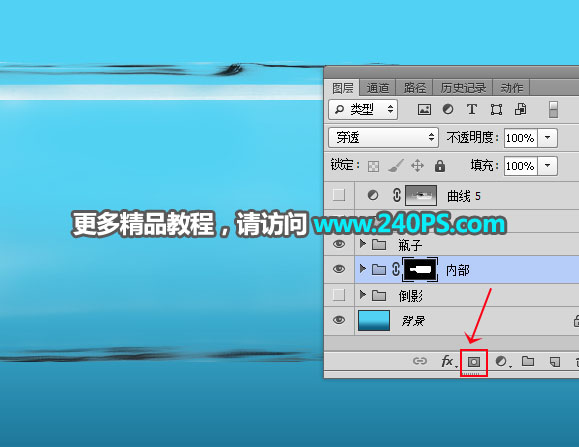
Task: Hide the 瓶子 group
Action: coord(339,244)
